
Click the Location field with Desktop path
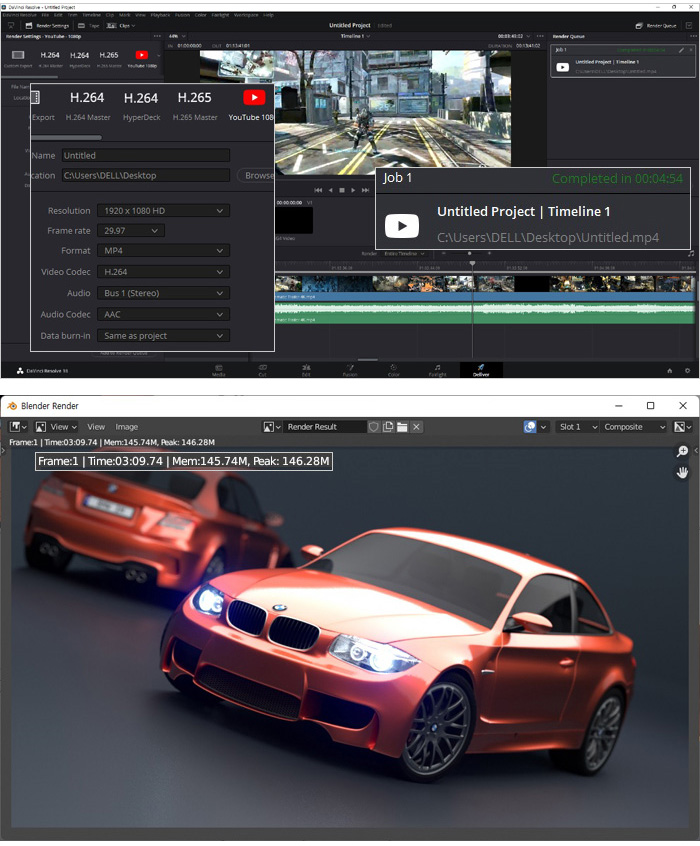[146, 175]
